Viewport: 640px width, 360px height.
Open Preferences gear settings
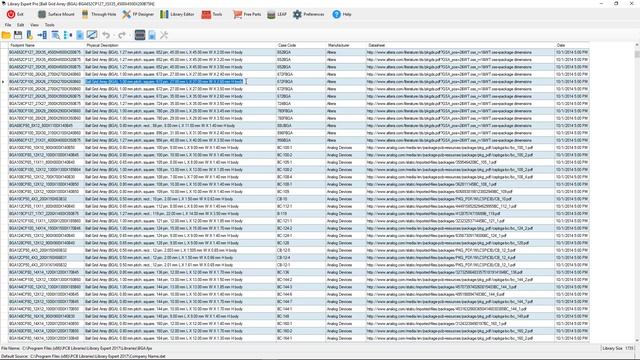click(x=309, y=14)
